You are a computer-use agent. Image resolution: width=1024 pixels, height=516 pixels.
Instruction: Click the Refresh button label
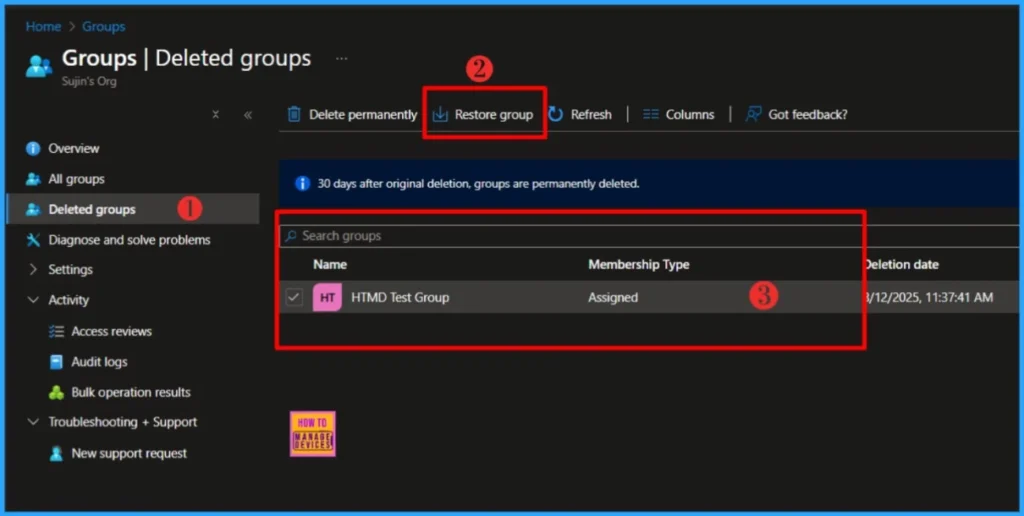tap(591, 114)
